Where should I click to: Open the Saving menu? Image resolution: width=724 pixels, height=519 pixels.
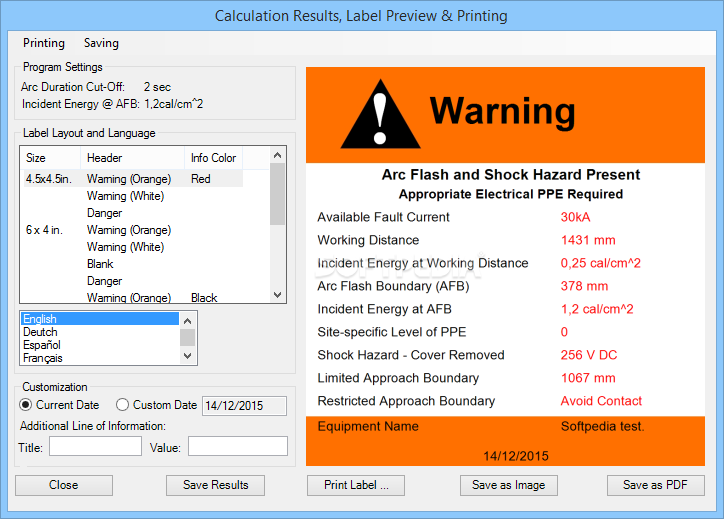pyautogui.click(x=101, y=43)
